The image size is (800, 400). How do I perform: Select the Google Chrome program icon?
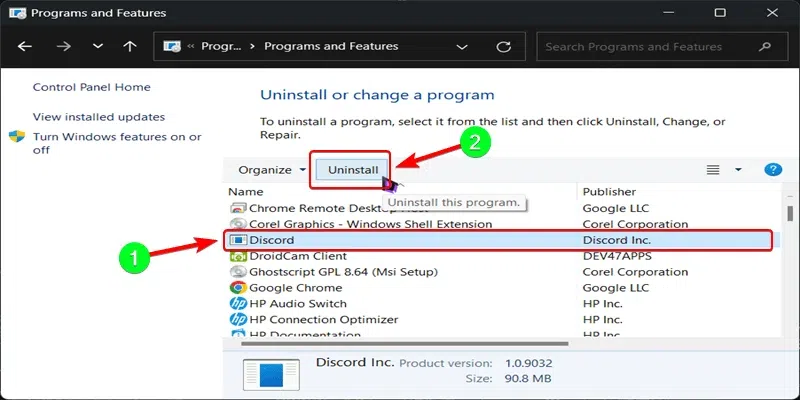point(238,288)
